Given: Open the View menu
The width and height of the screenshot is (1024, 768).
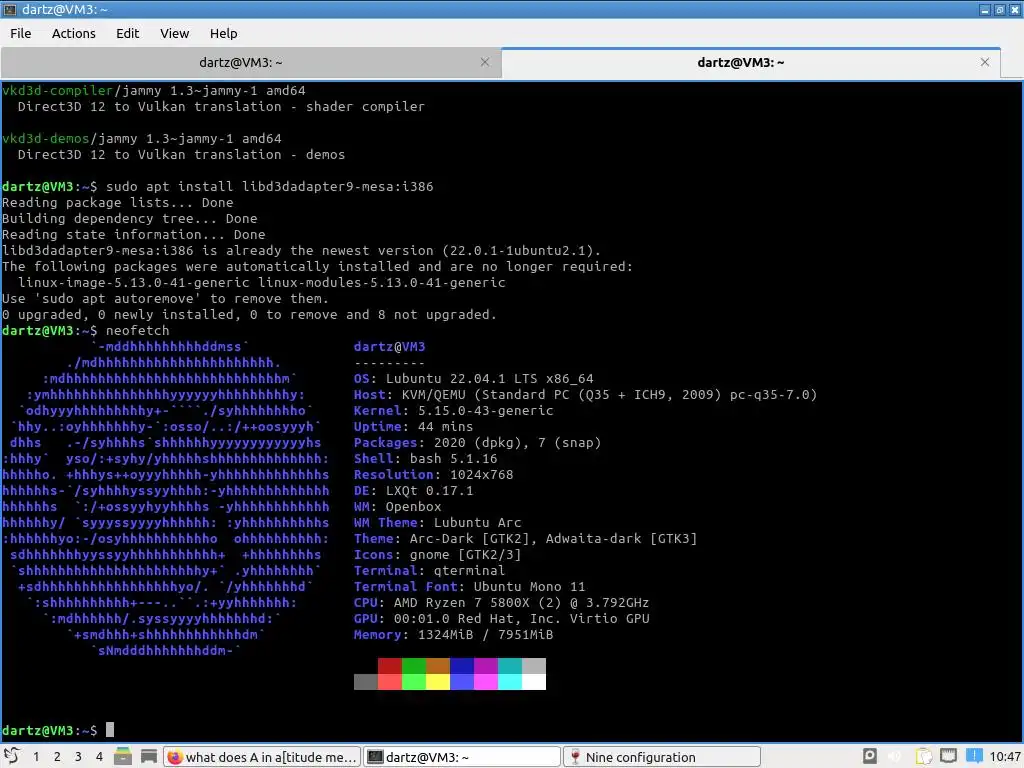Looking at the screenshot, I should tap(174, 33).
